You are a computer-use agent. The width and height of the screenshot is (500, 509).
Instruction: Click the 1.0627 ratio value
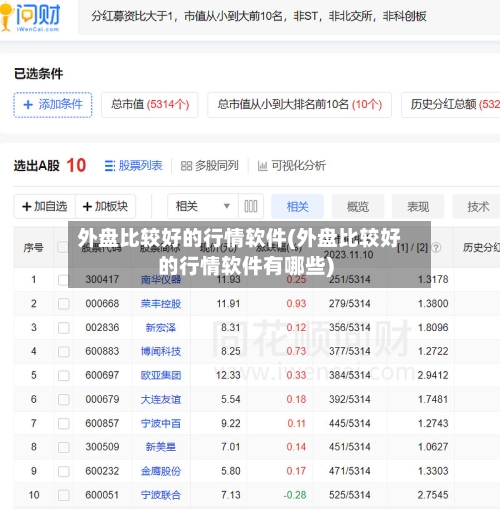click(433, 447)
